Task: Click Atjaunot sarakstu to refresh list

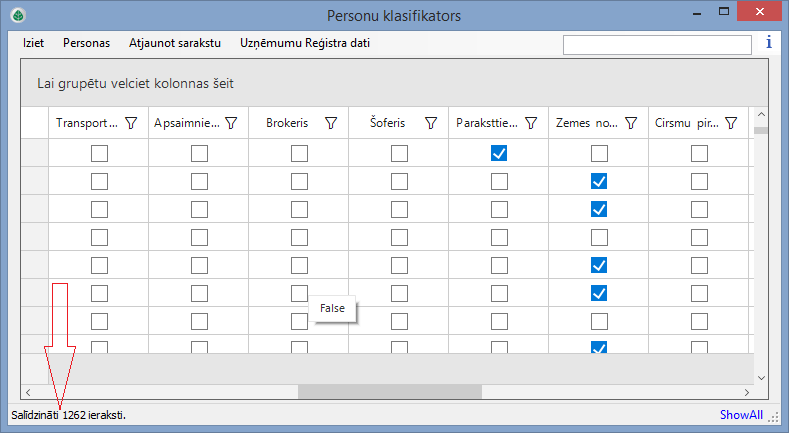Action: pos(175,44)
